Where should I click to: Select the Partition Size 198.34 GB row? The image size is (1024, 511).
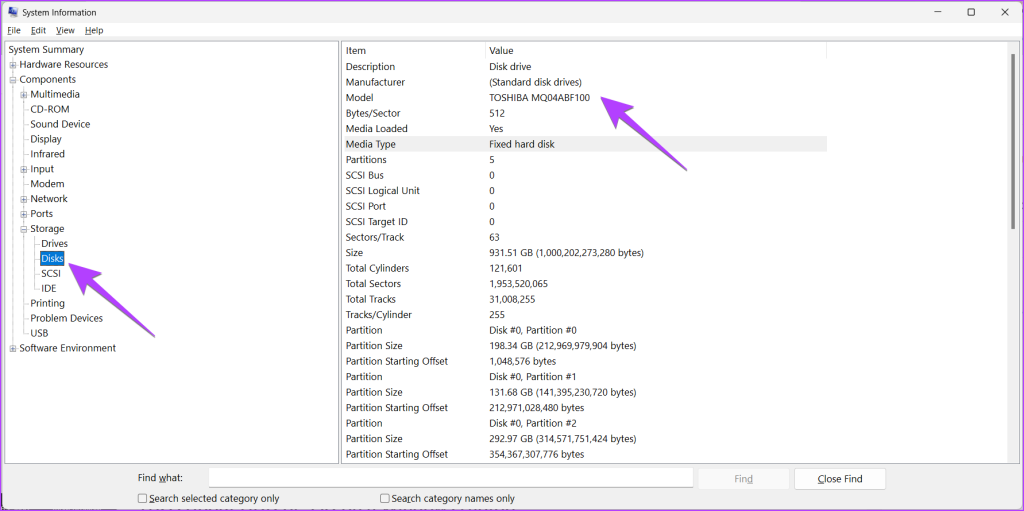[x=584, y=346]
